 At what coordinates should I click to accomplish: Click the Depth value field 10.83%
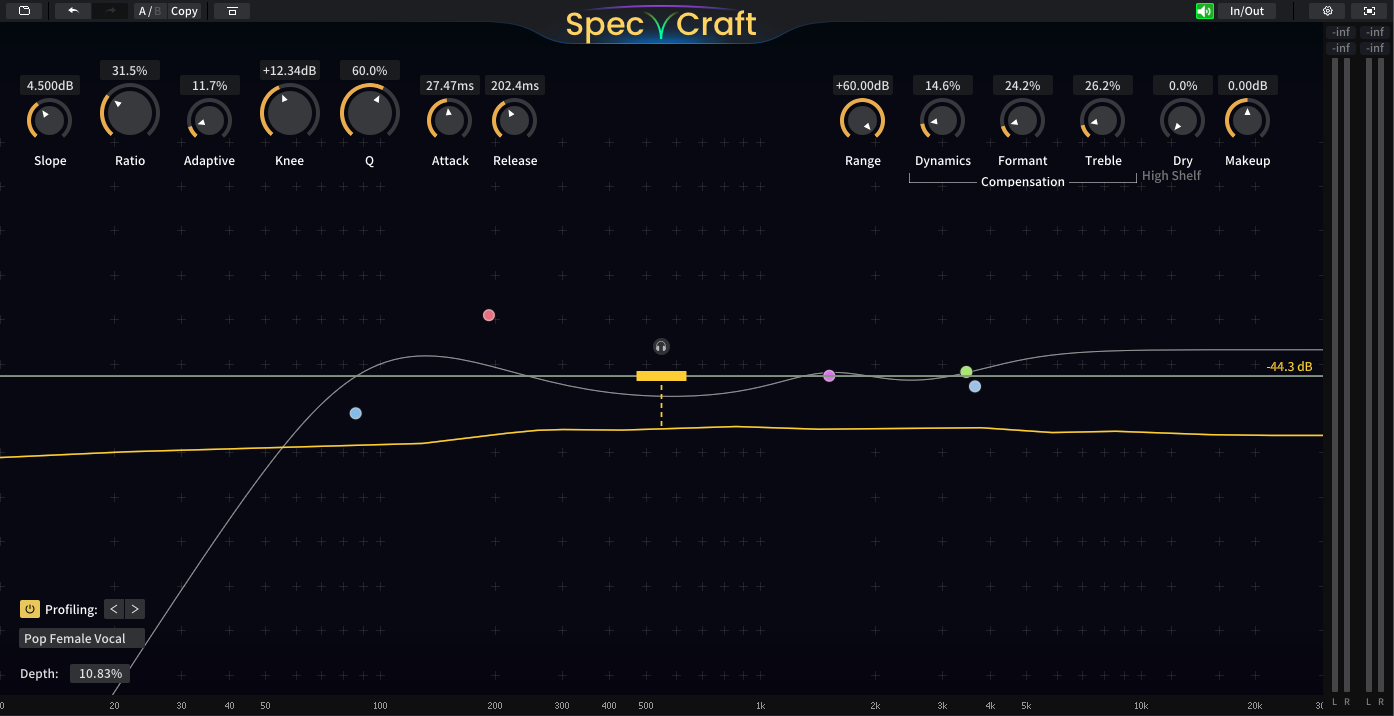point(100,674)
